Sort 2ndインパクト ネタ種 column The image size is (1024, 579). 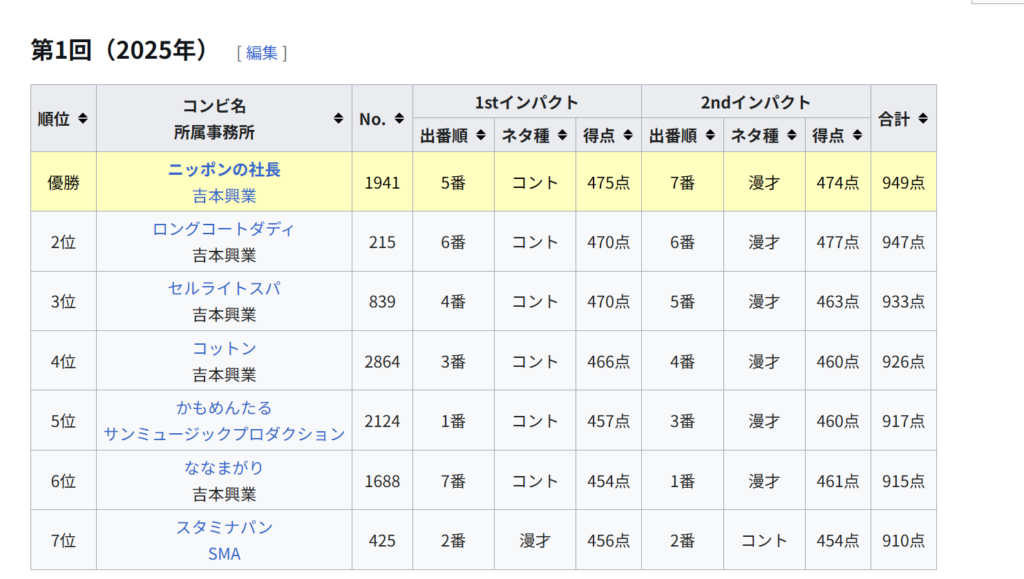click(792, 135)
